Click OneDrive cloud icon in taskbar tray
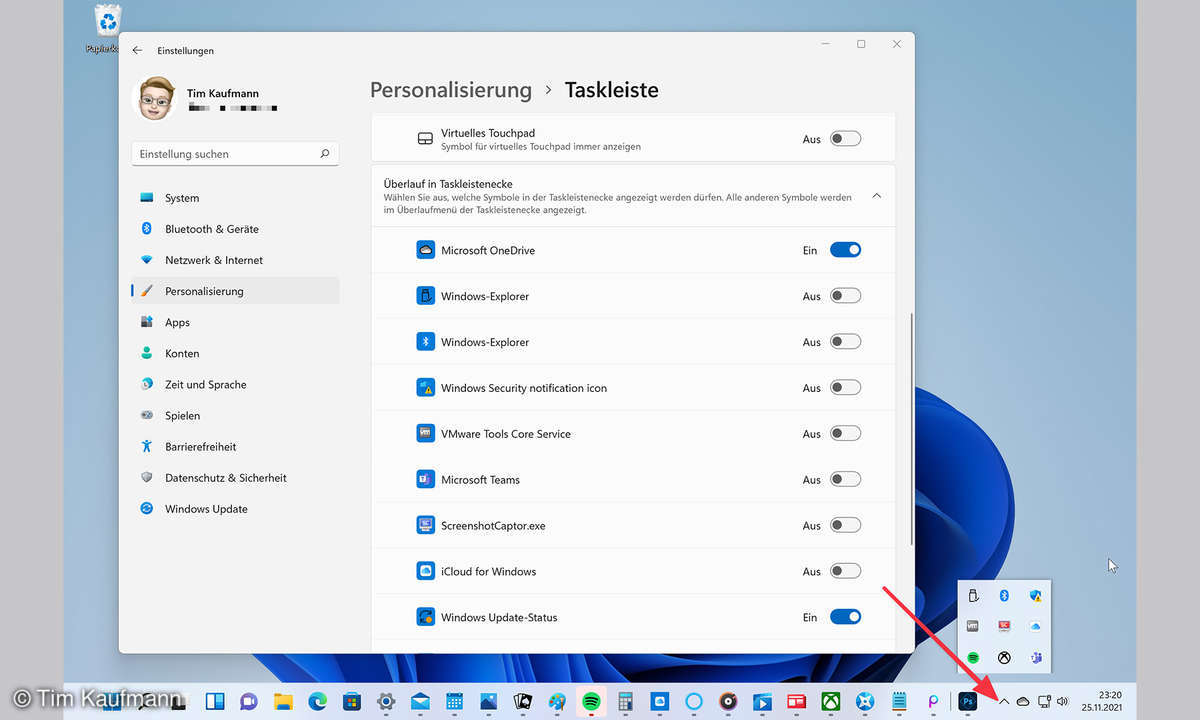This screenshot has height=720, width=1200. click(x=1023, y=702)
